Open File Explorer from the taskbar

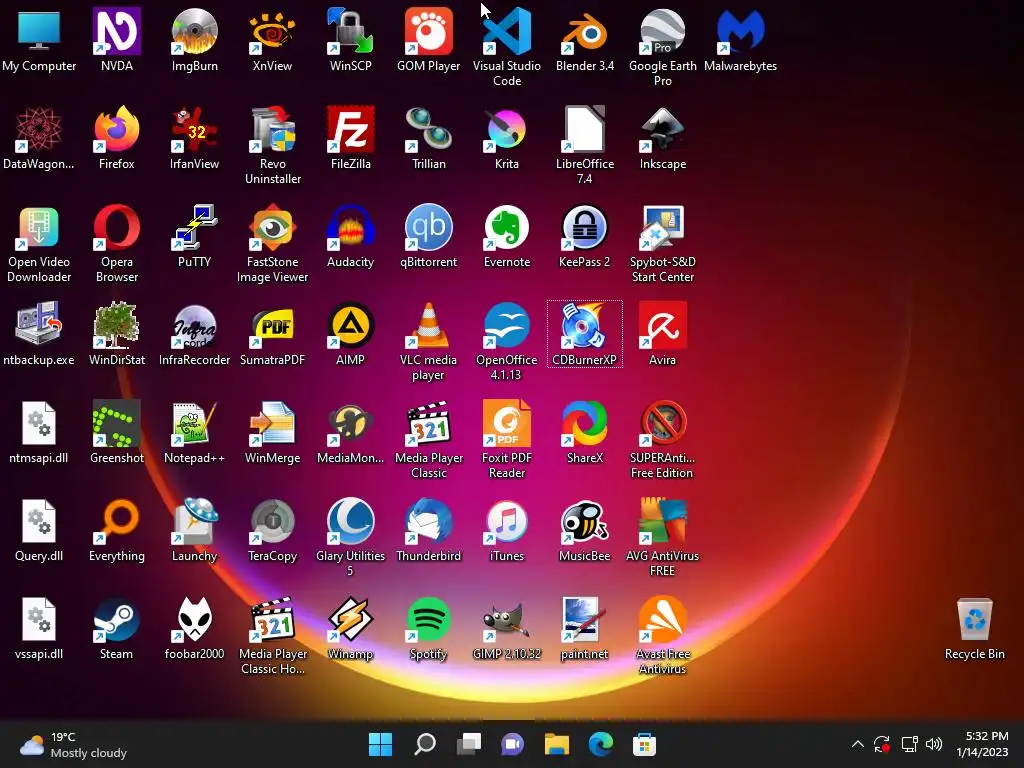(557, 744)
